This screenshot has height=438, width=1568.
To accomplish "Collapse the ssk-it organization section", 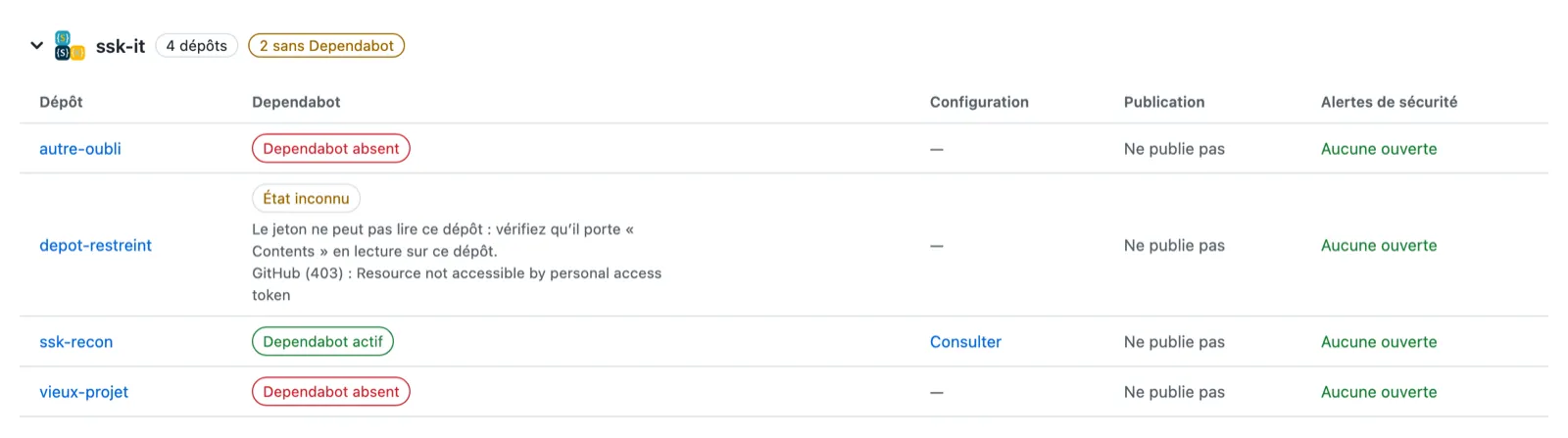I will click(x=37, y=45).
